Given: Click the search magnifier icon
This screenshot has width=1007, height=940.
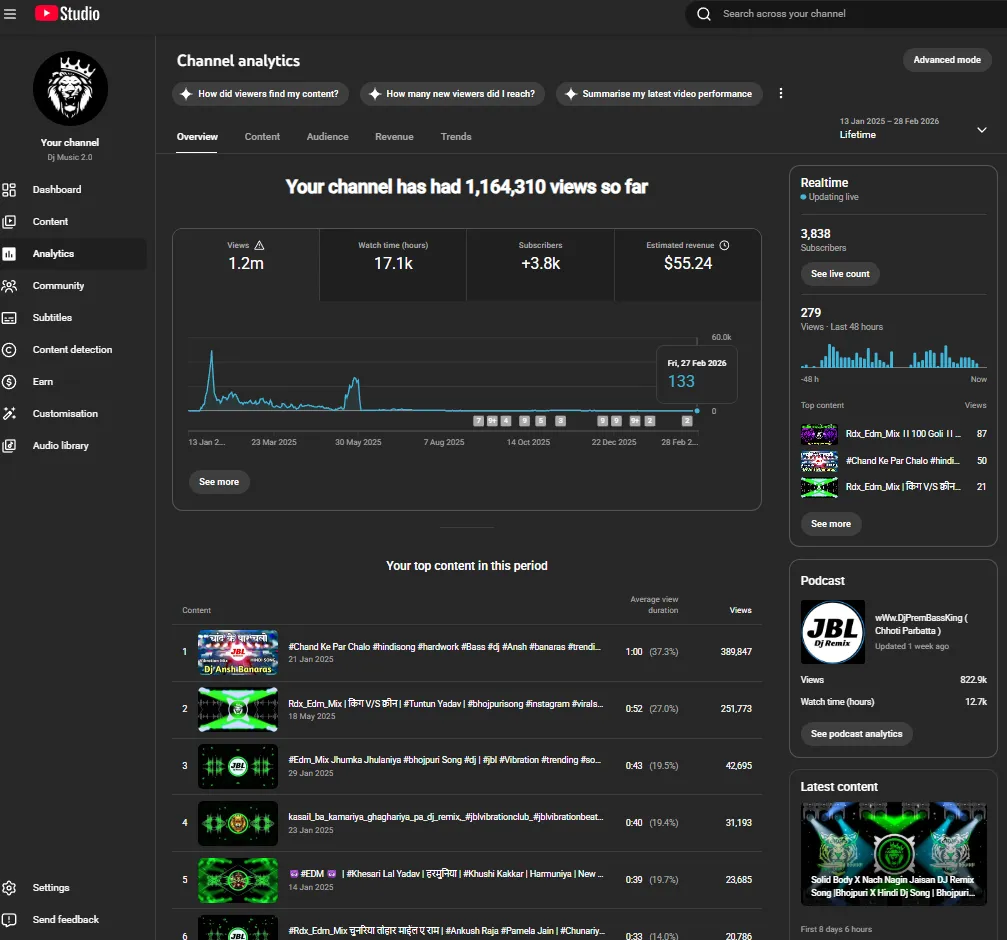Looking at the screenshot, I should pyautogui.click(x=704, y=14).
